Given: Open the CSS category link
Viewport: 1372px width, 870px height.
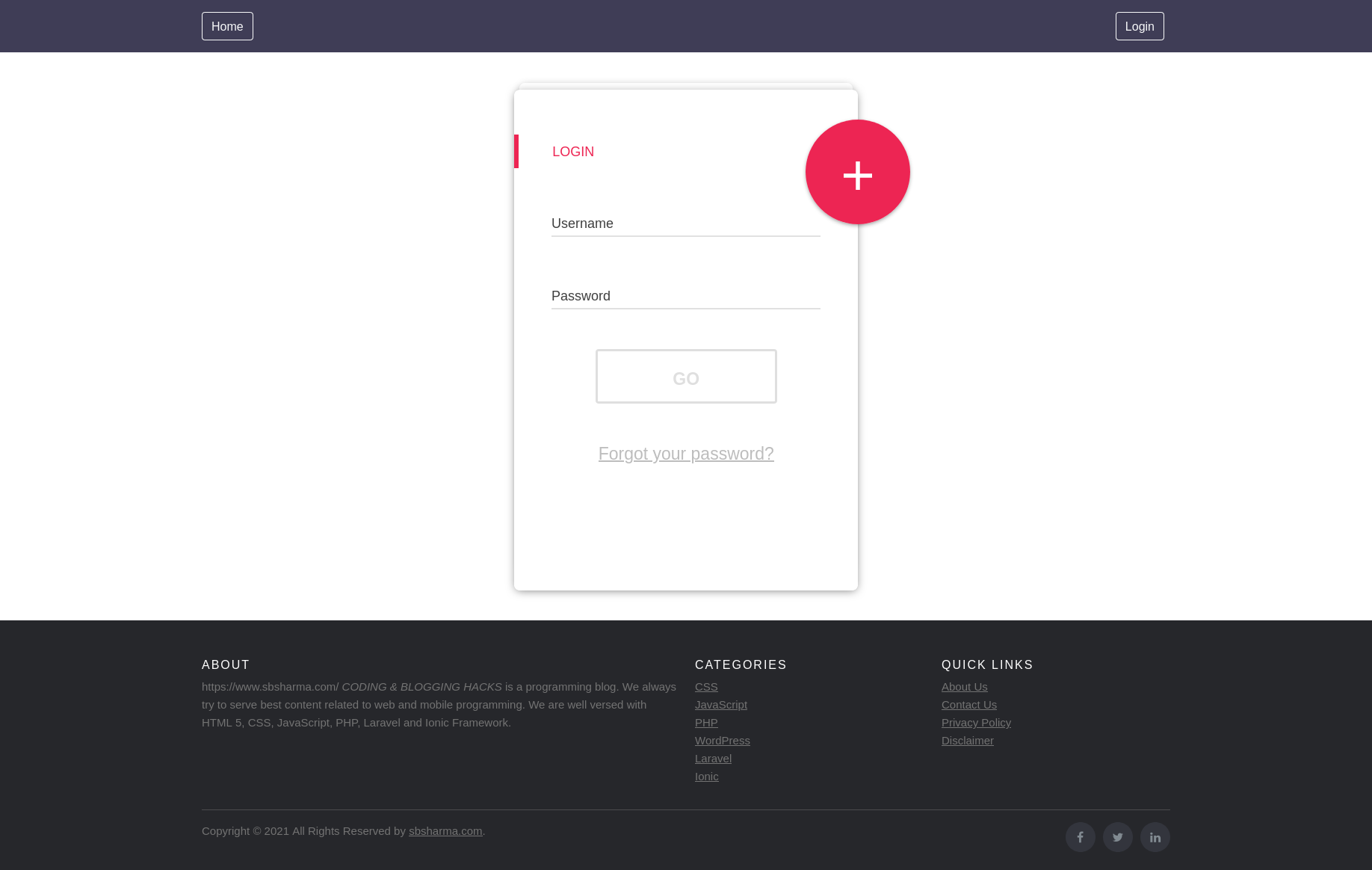Looking at the screenshot, I should [x=705, y=686].
